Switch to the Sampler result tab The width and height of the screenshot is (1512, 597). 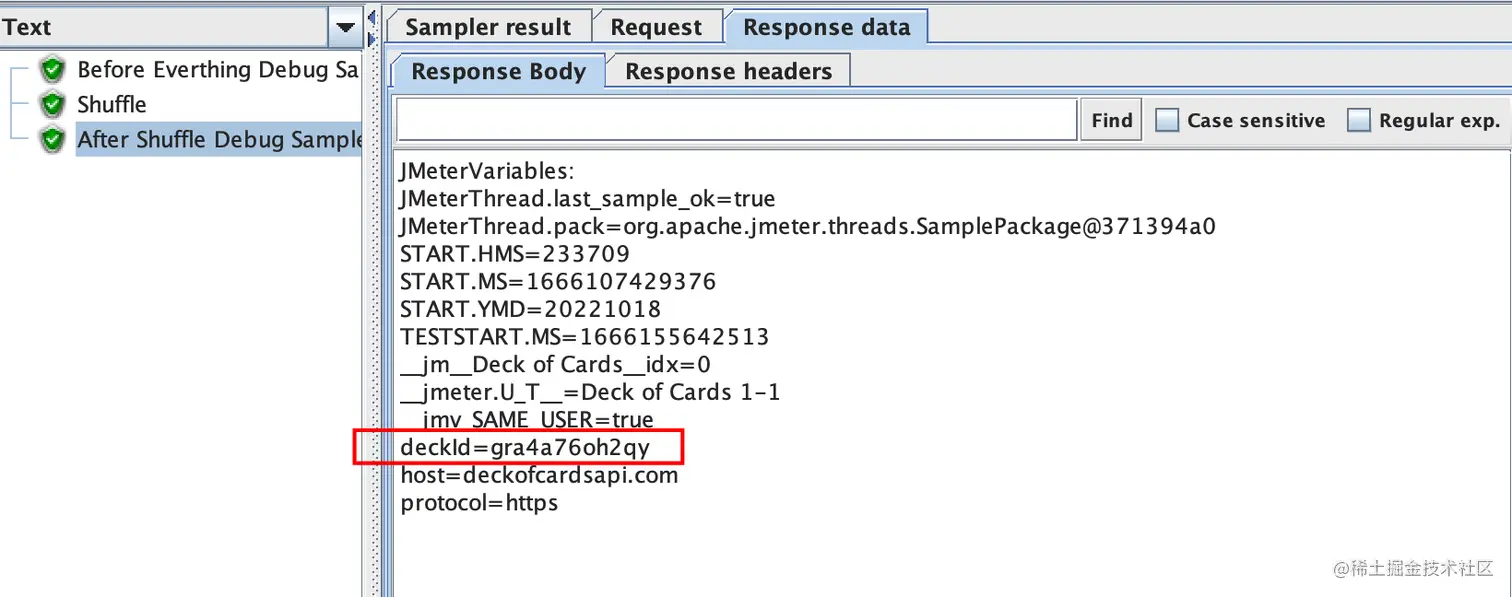pyautogui.click(x=488, y=27)
